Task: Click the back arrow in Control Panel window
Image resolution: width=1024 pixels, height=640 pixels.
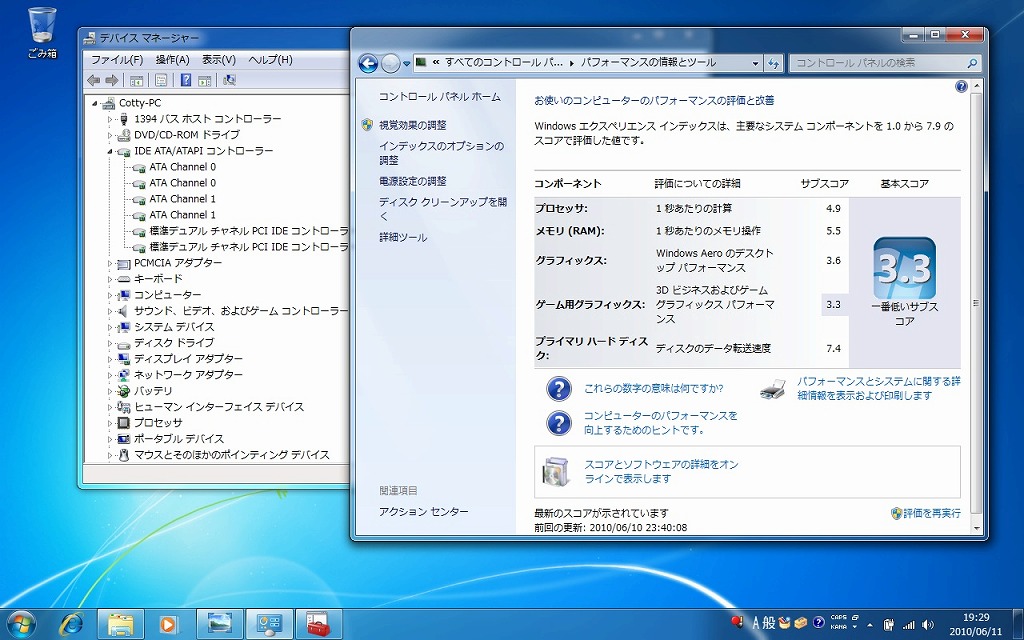Action: click(368, 63)
